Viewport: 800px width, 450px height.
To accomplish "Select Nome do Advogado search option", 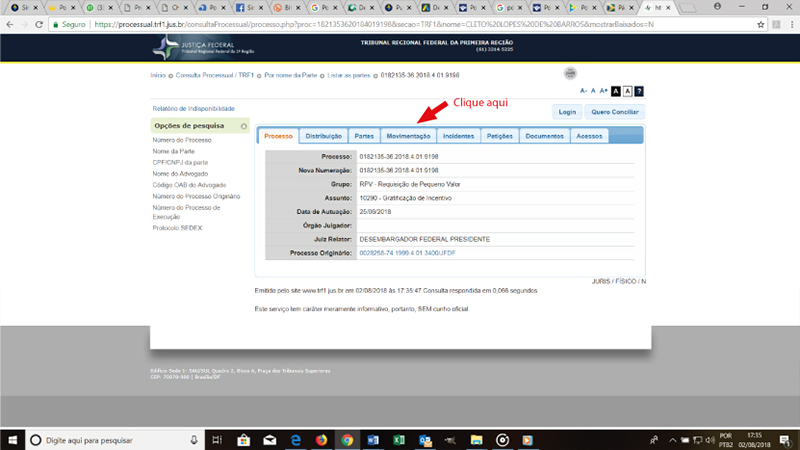I will (181, 174).
